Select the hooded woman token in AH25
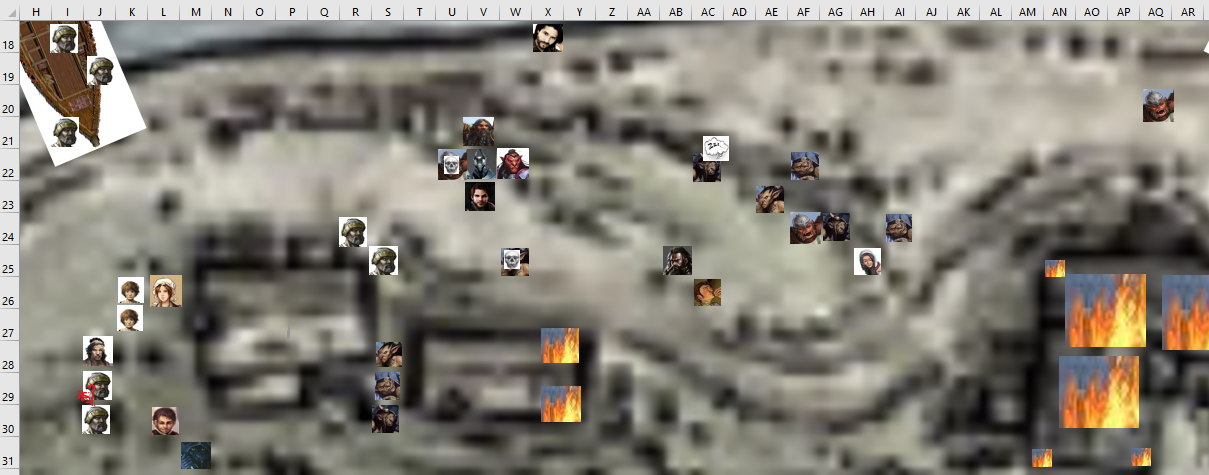Image resolution: width=1209 pixels, height=475 pixels. pyautogui.click(x=868, y=262)
